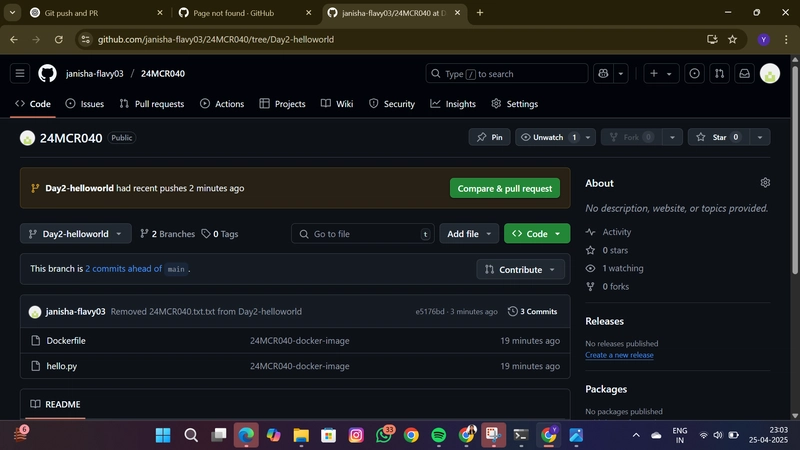Reload the page with refresh icon

(59, 39)
